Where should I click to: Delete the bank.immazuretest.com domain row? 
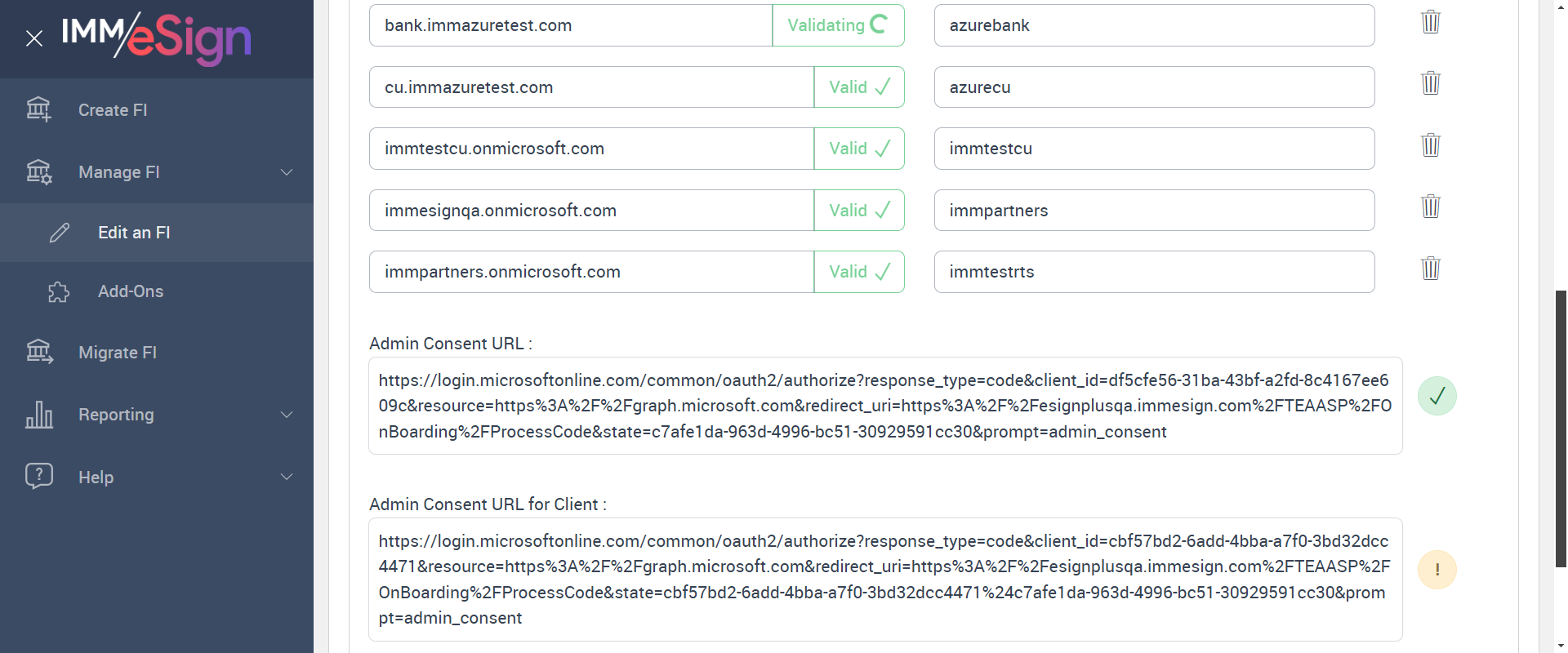click(x=1430, y=22)
